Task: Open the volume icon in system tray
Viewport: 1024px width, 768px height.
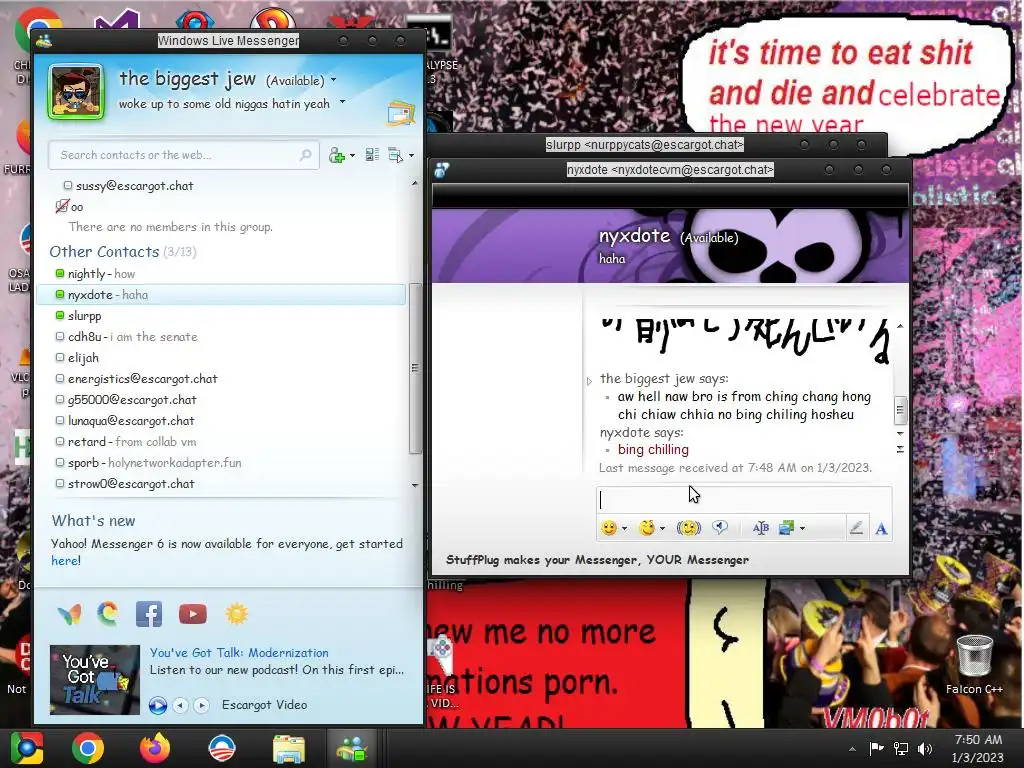Action: coord(925,748)
